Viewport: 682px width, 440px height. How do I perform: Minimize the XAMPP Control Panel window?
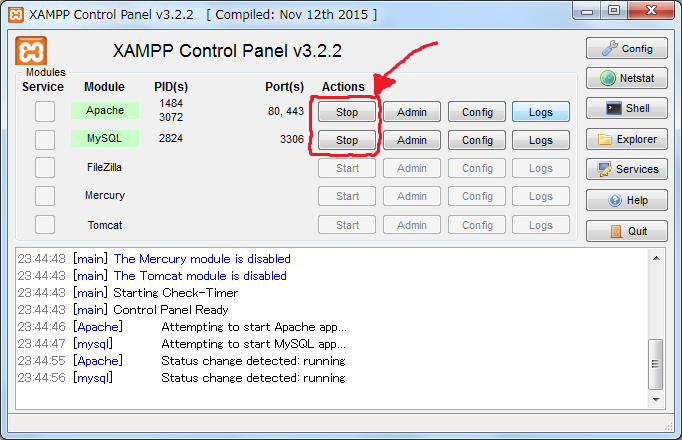587,11
